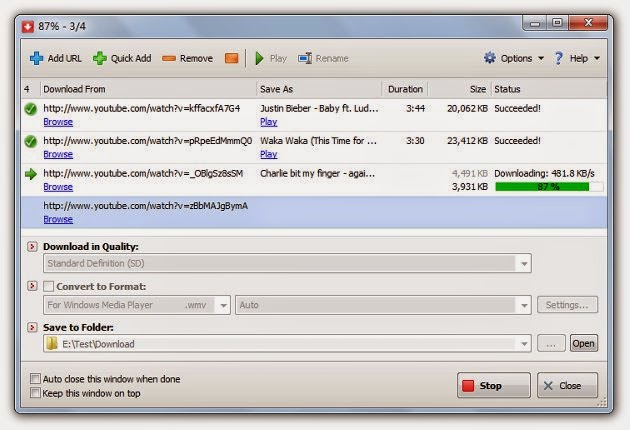Click Play link under Waka Waka file

click(x=269, y=154)
